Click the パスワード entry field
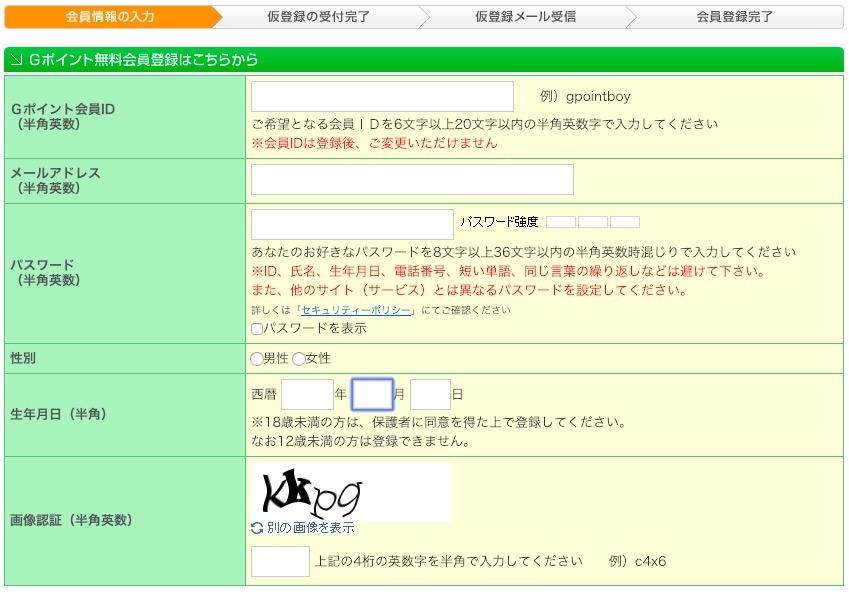The image size is (849, 592). 352,224
